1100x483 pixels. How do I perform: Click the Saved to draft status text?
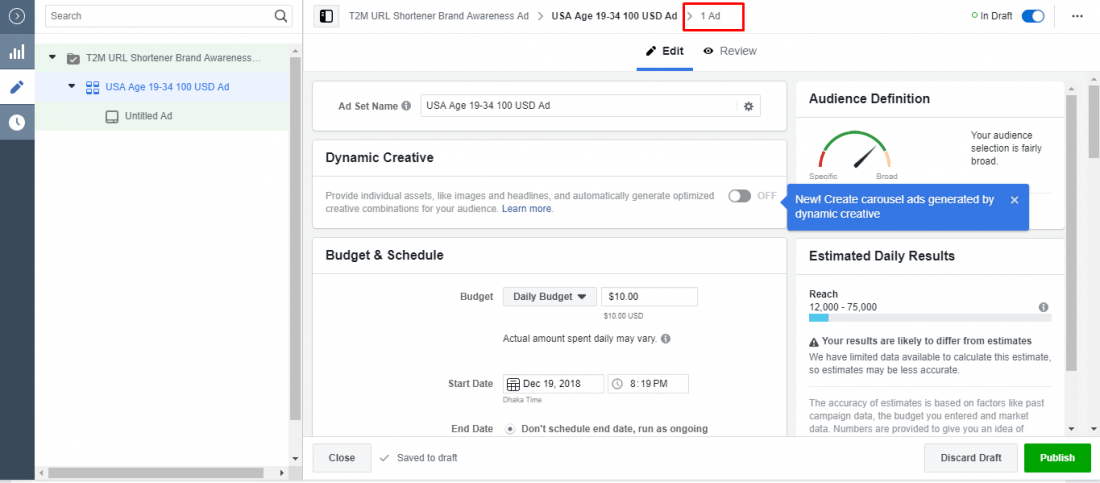click(x=427, y=458)
